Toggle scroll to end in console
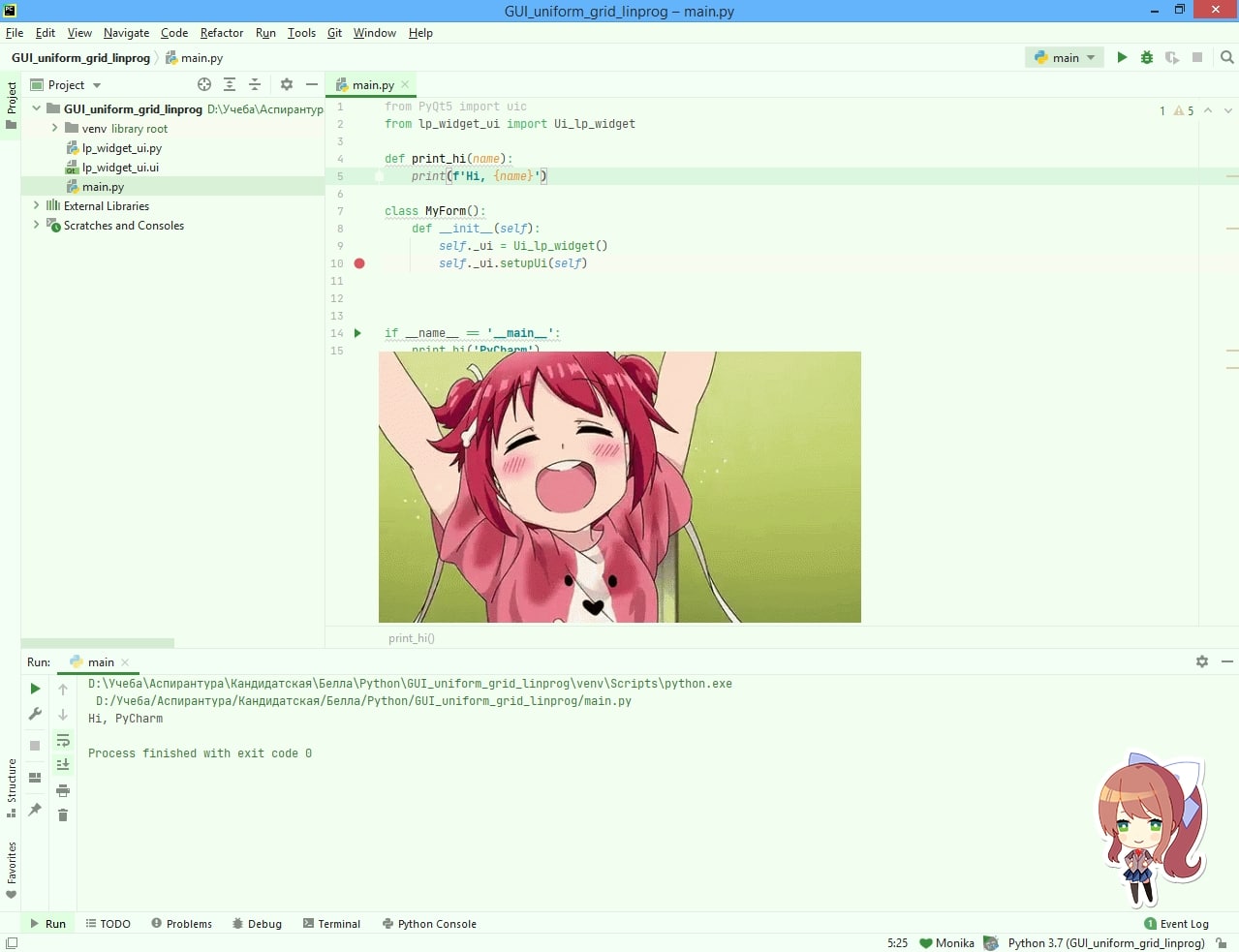This screenshot has height=952, width=1239. (63, 765)
